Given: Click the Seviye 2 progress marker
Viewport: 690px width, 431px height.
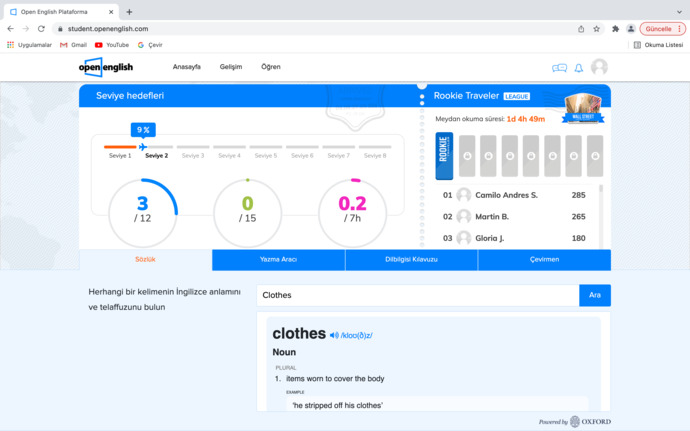Looking at the screenshot, I should (x=156, y=156).
